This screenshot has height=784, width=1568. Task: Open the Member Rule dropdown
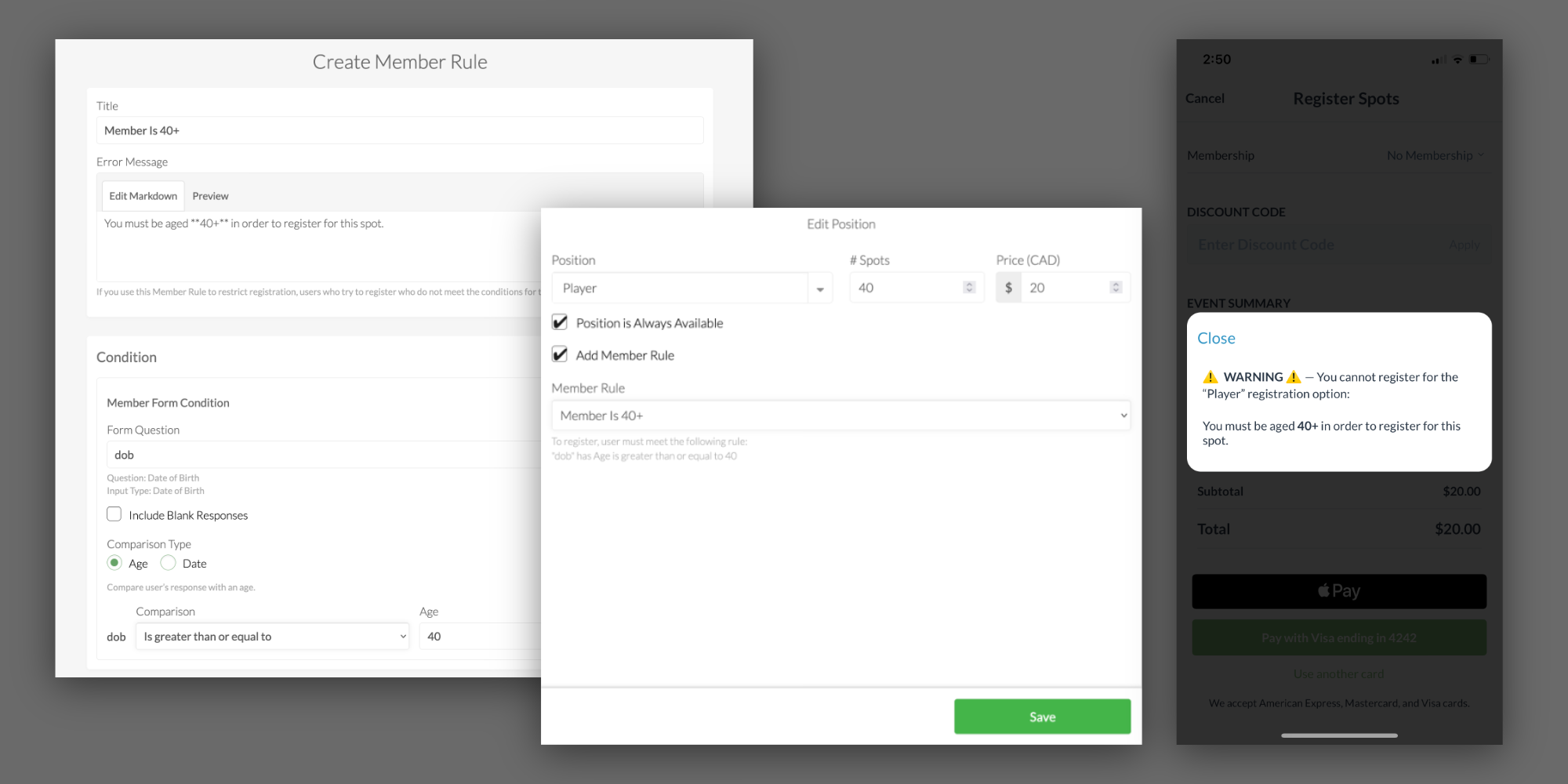coord(840,416)
